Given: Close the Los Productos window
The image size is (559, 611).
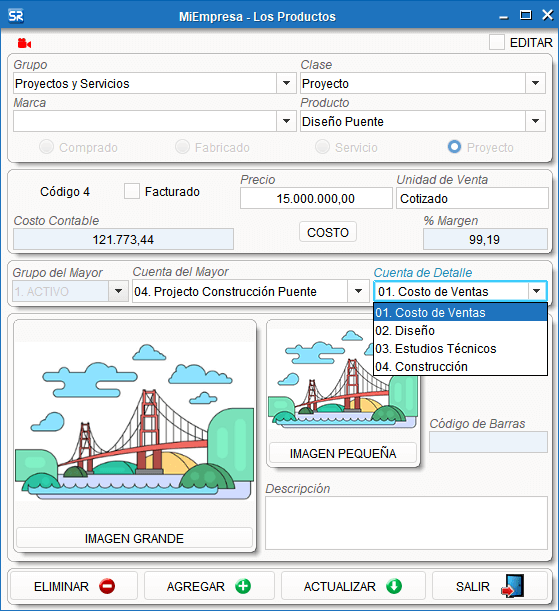Looking at the screenshot, I should coord(548,15).
